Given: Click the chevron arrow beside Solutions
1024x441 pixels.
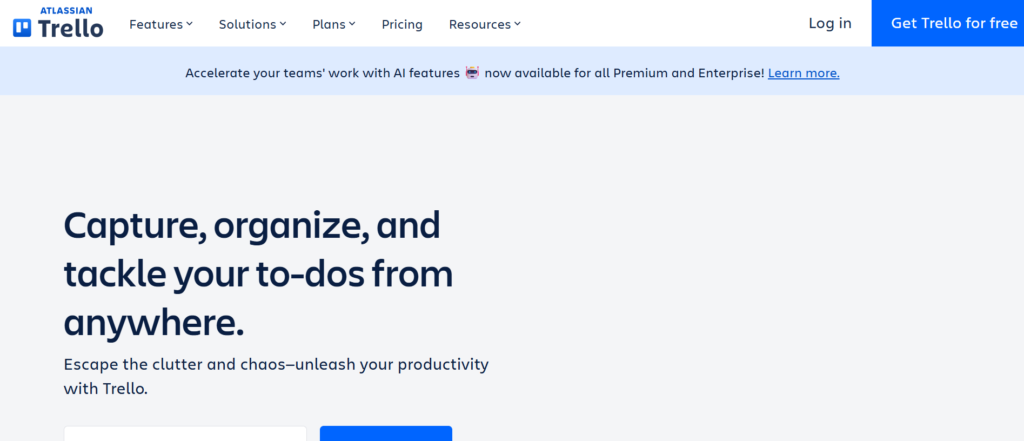Looking at the screenshot, I should tap(283, 24).
